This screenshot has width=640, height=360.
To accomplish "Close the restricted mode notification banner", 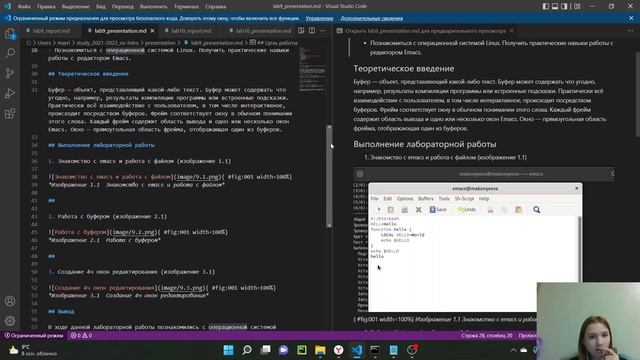I will [x=631, y=18].
